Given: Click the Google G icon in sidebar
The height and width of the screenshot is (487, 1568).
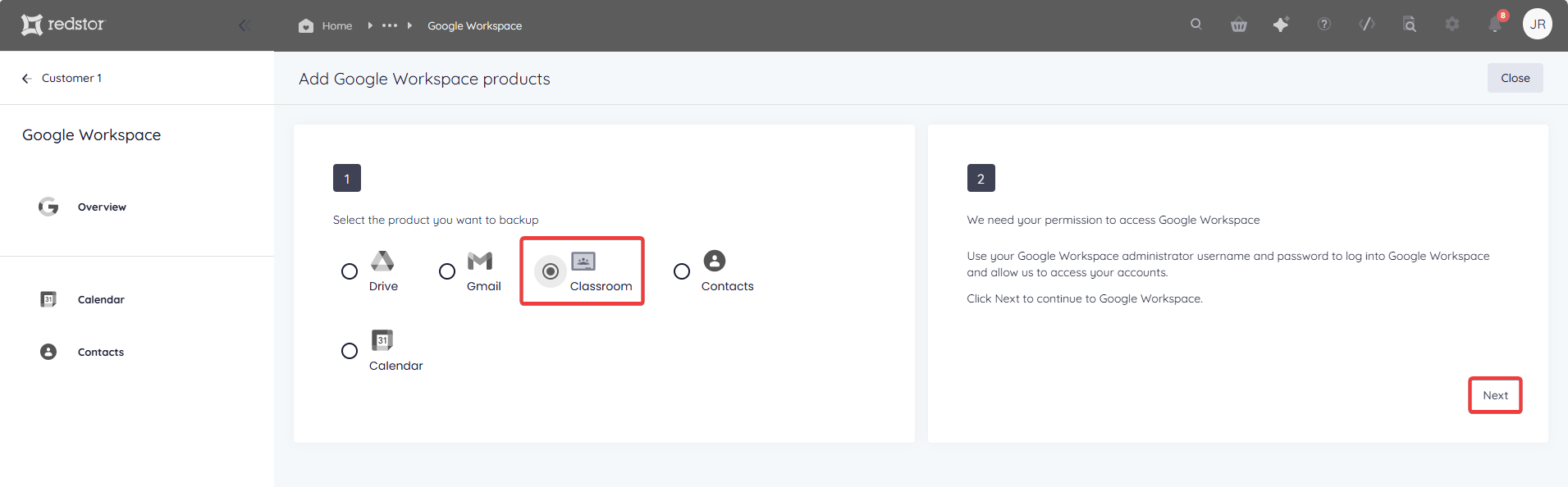Looking at the screenshot, I should pyautogui.click(x=48, y=207).
